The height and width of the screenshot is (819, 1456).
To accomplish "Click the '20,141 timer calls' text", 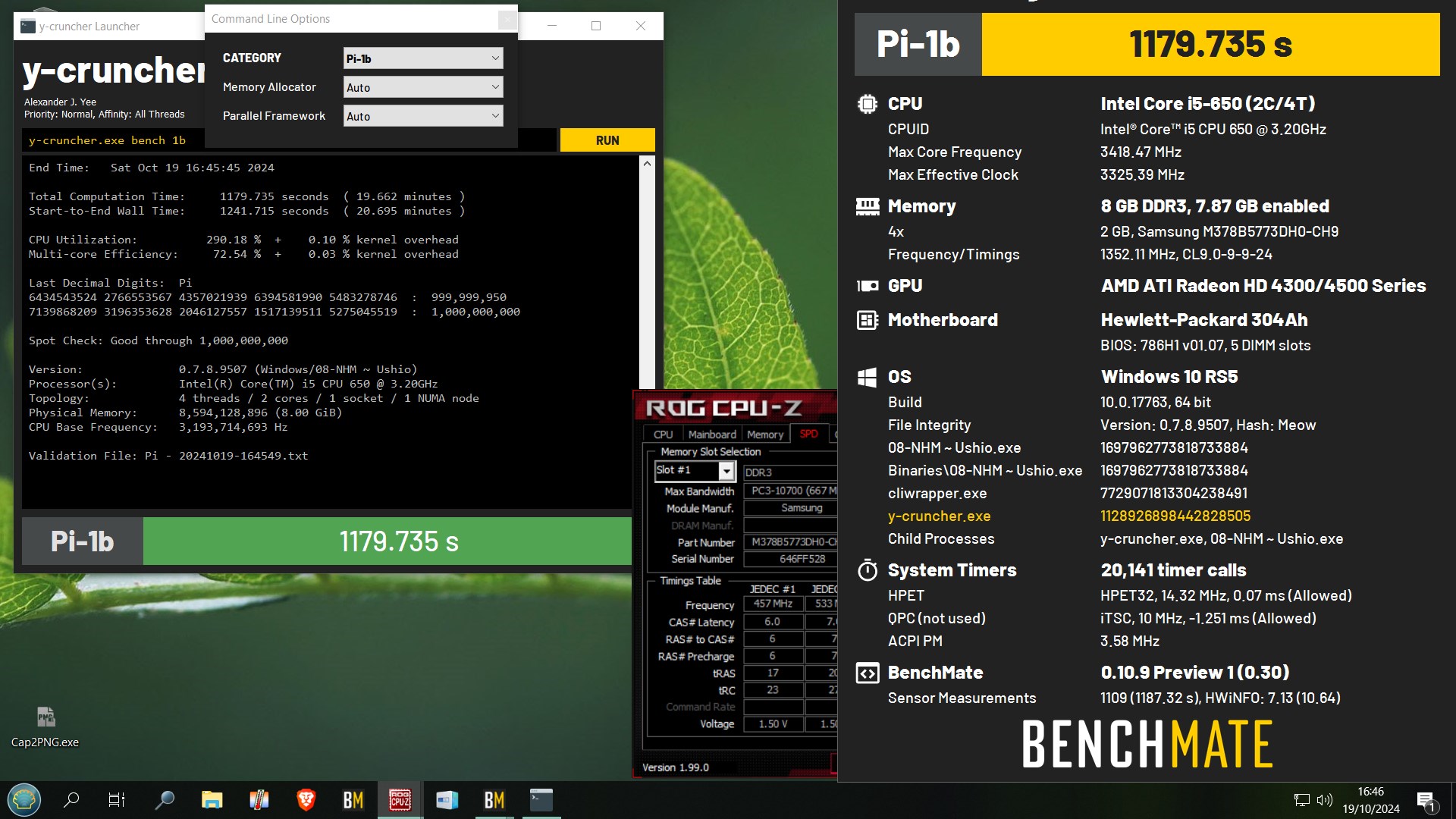I will (1173, 570).
